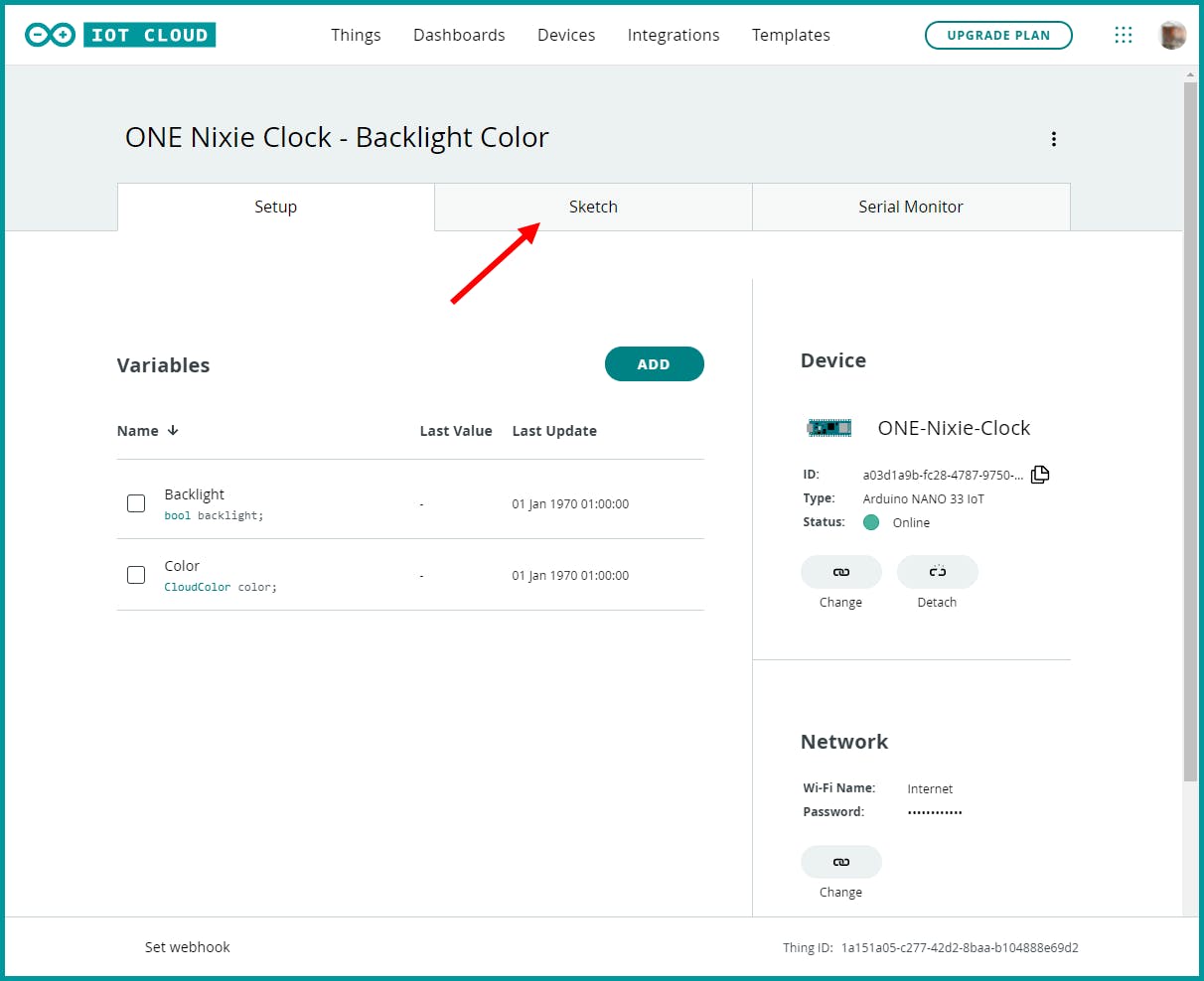This screenshot has width=1204, height=981.
Task: Click the Last Update column header
Action: 554,431
